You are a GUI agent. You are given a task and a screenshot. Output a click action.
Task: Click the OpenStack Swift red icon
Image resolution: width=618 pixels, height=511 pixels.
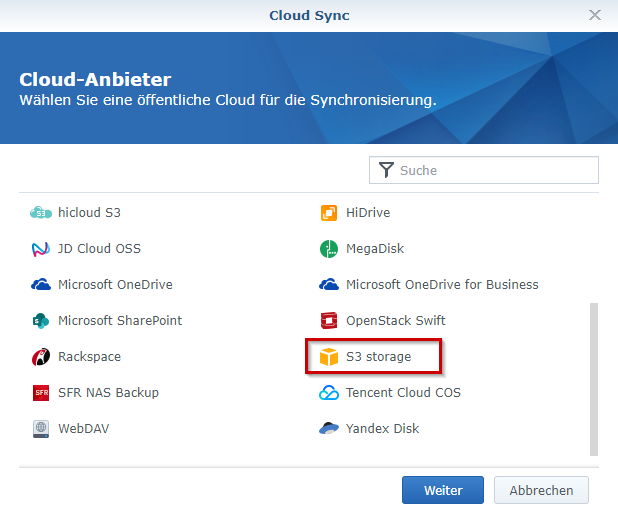point(329,320)
